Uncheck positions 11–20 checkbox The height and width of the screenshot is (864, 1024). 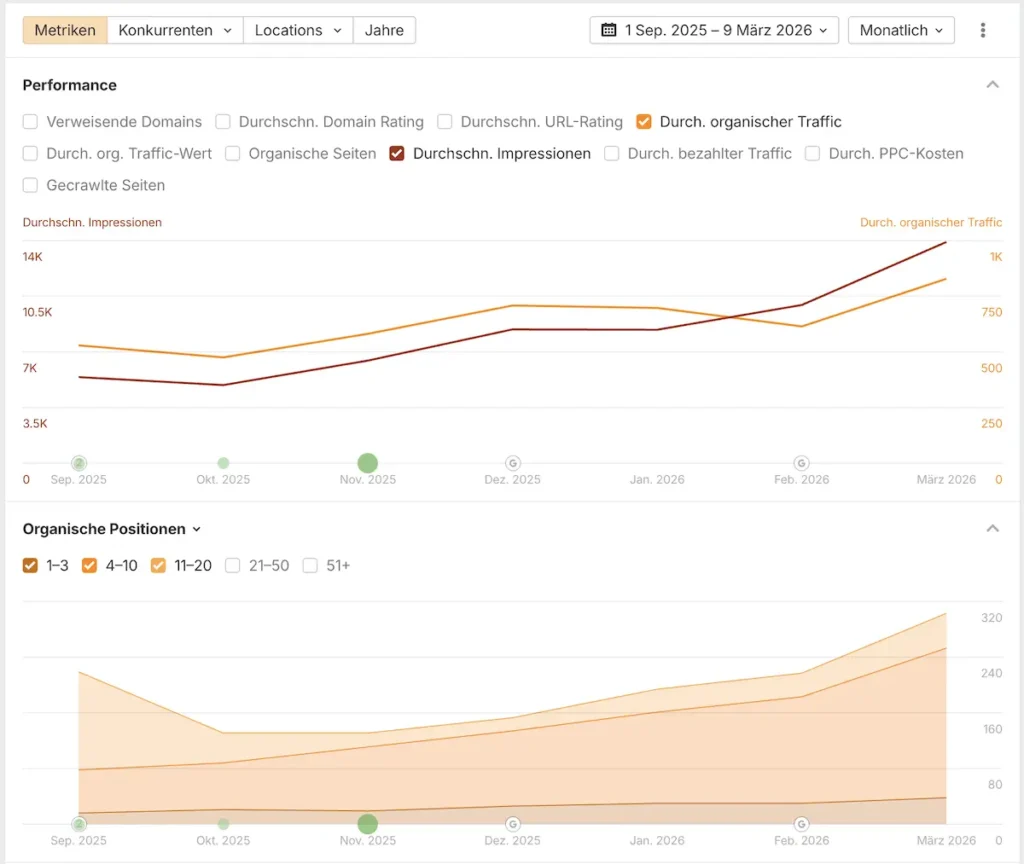pos(158,566)
